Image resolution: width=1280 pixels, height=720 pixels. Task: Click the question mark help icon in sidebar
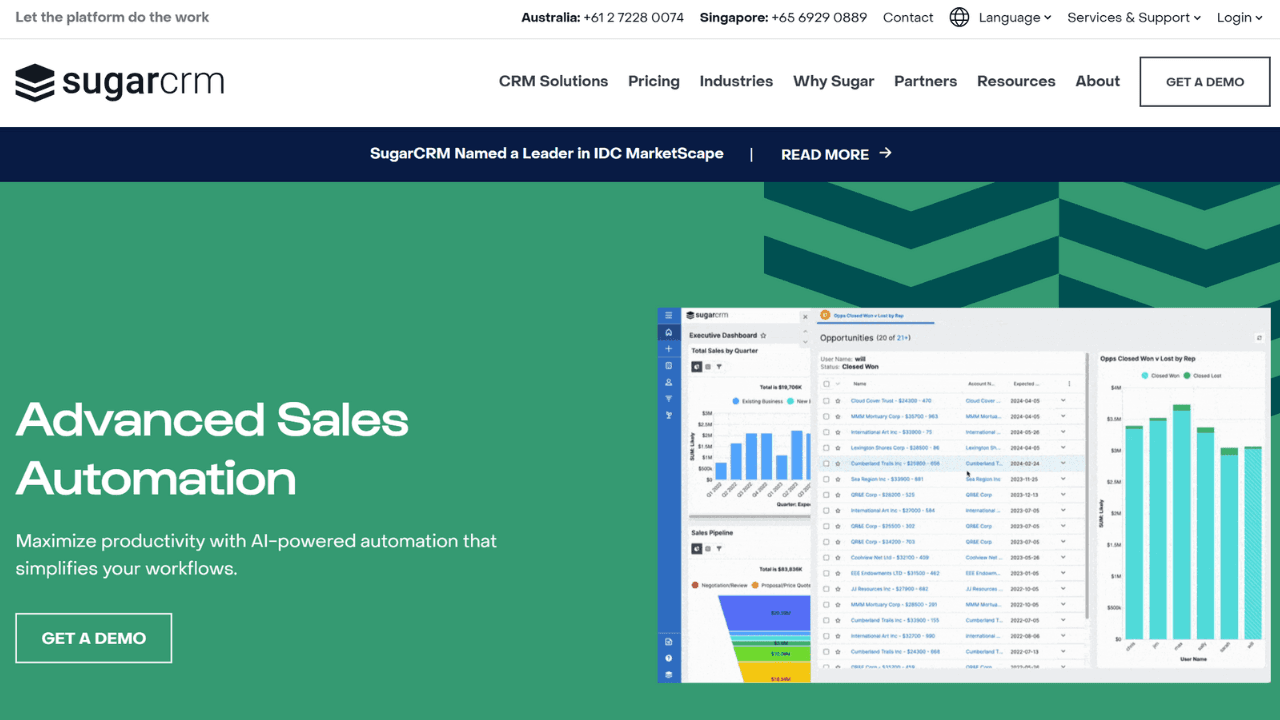tap(668, 658)
